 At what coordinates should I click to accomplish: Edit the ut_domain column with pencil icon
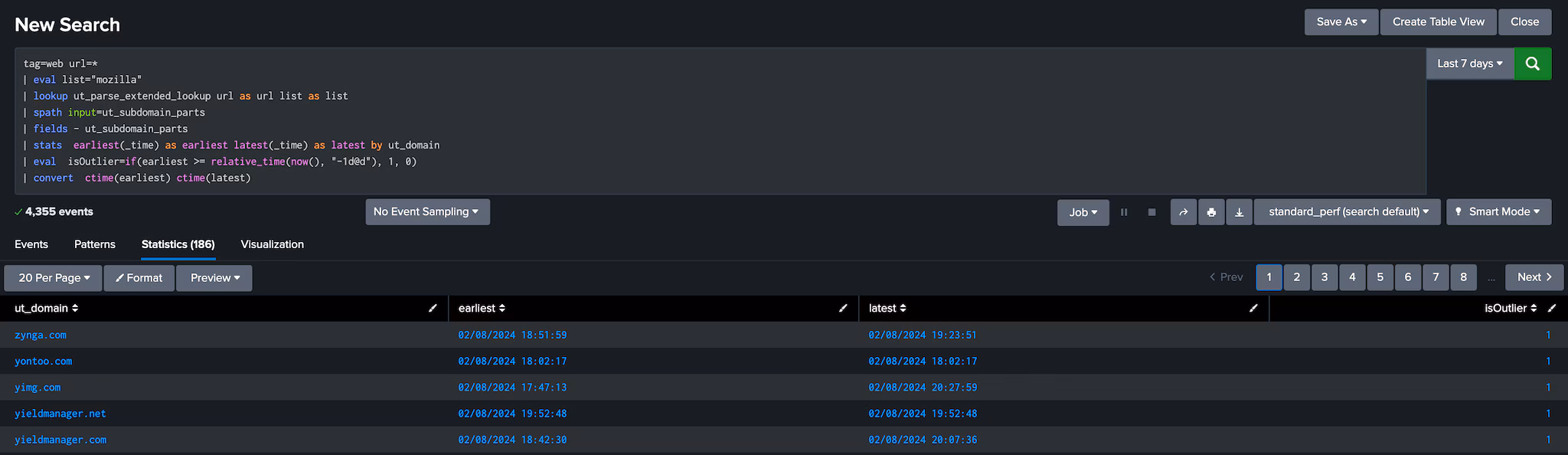click(433, 308)
